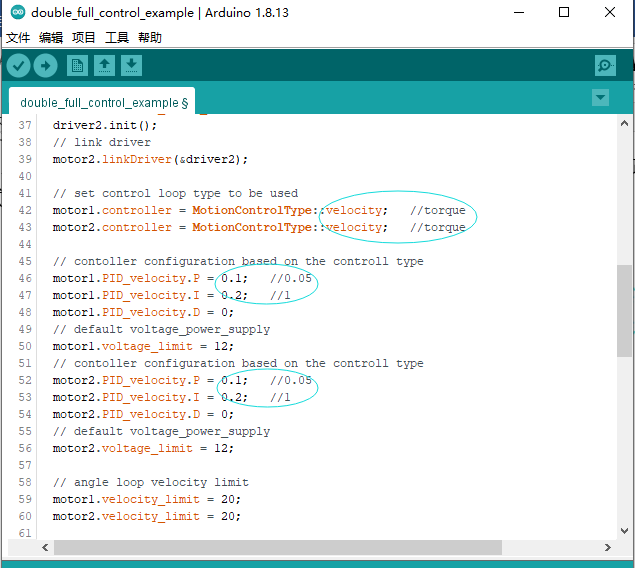Click line number 44 in gutter
635x568 pixels.
pos(25,244)
